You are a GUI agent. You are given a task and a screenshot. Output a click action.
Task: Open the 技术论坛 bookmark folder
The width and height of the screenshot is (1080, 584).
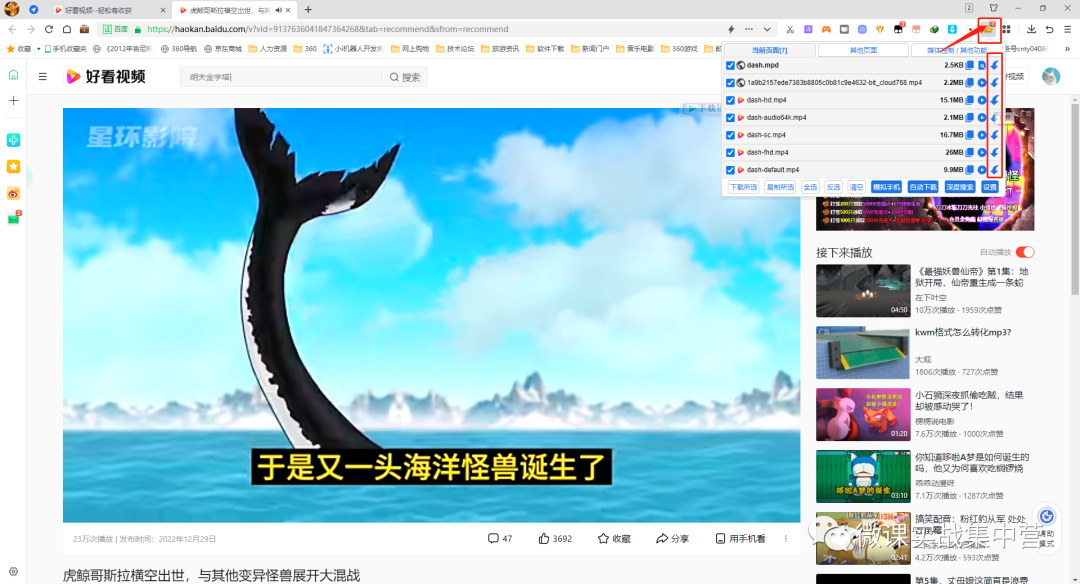pyautogui.click(x=455, y=49)
